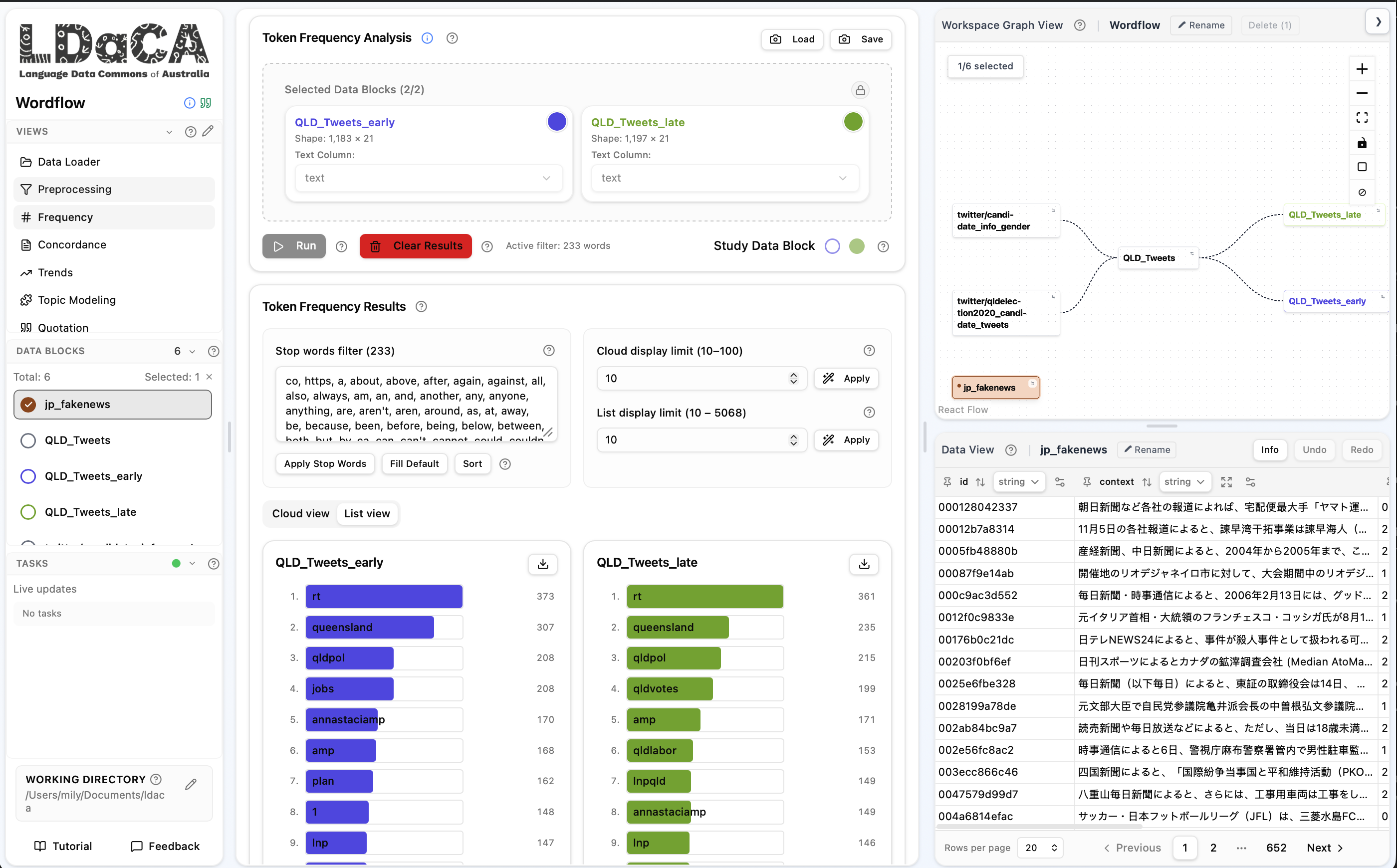Image resolution: width=1397 pixels, height=868 pixels.
Task: Click the lock icon in Selected Data Blocks
Action: pyautogui.click(x=860, y=90)
